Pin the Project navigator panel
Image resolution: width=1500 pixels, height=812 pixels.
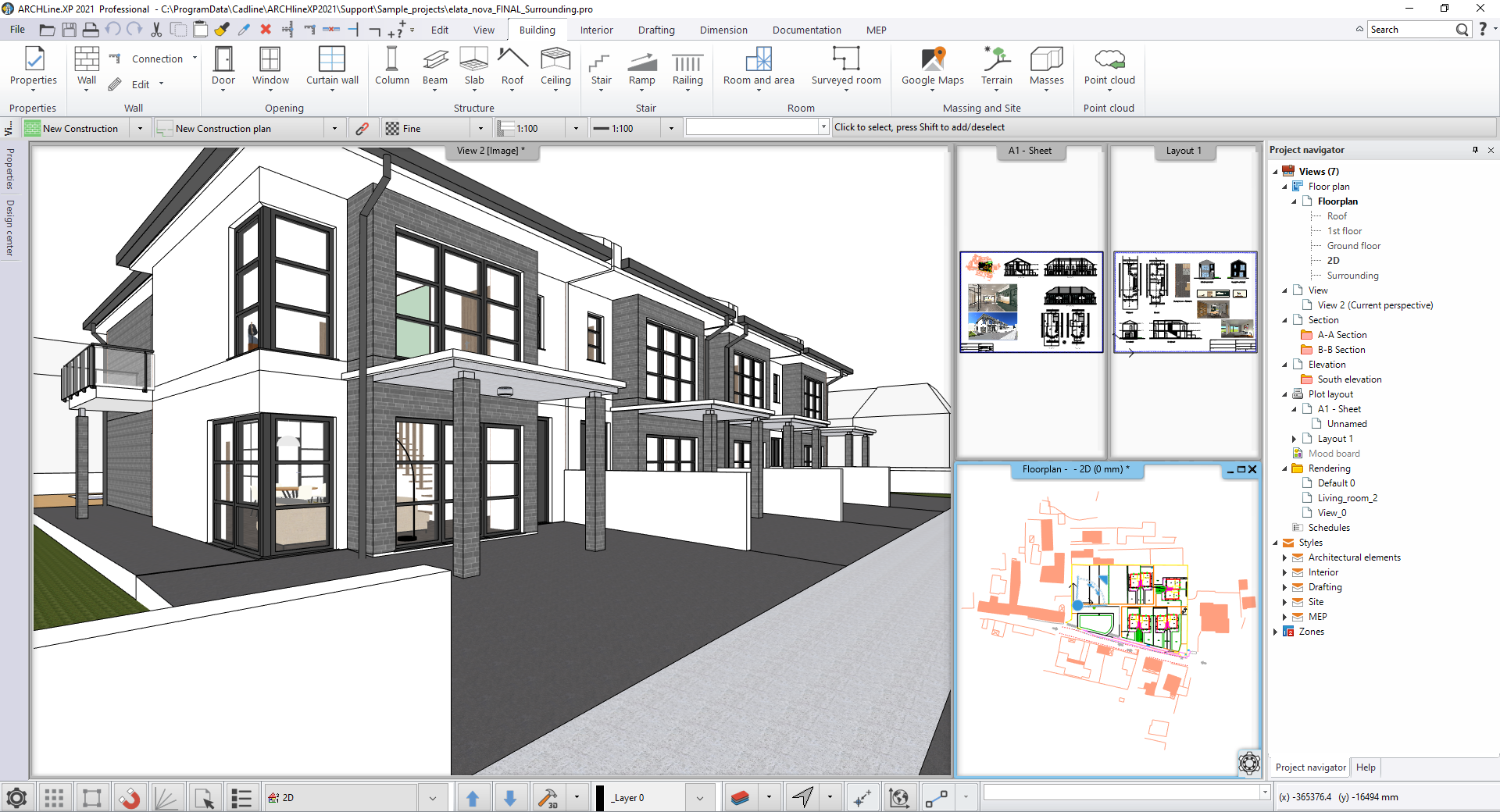pyautogui.click(x=1475, y=150)
